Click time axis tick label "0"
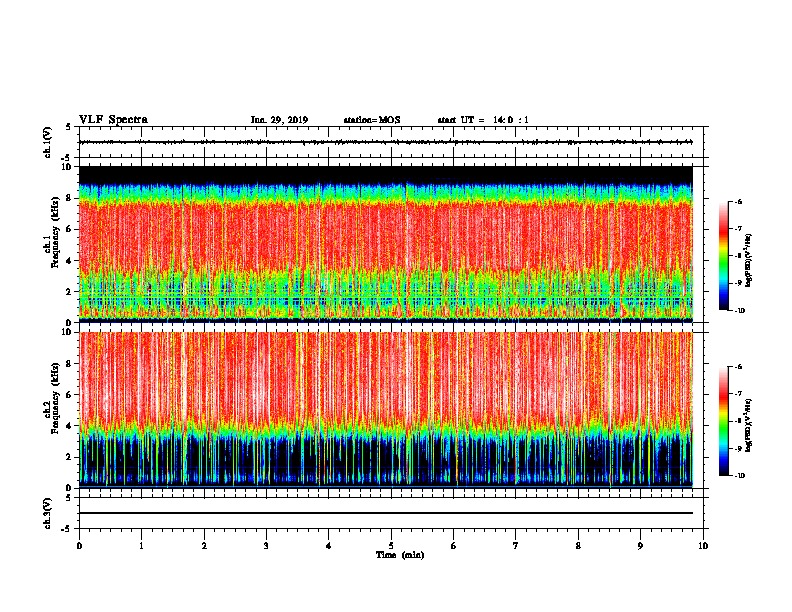 click(x=79, y=546)
